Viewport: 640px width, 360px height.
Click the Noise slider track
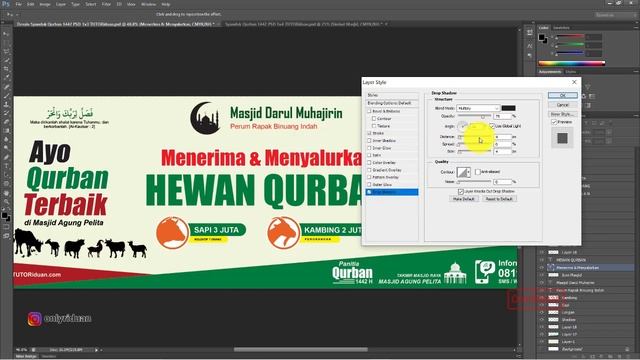(473, 182)
